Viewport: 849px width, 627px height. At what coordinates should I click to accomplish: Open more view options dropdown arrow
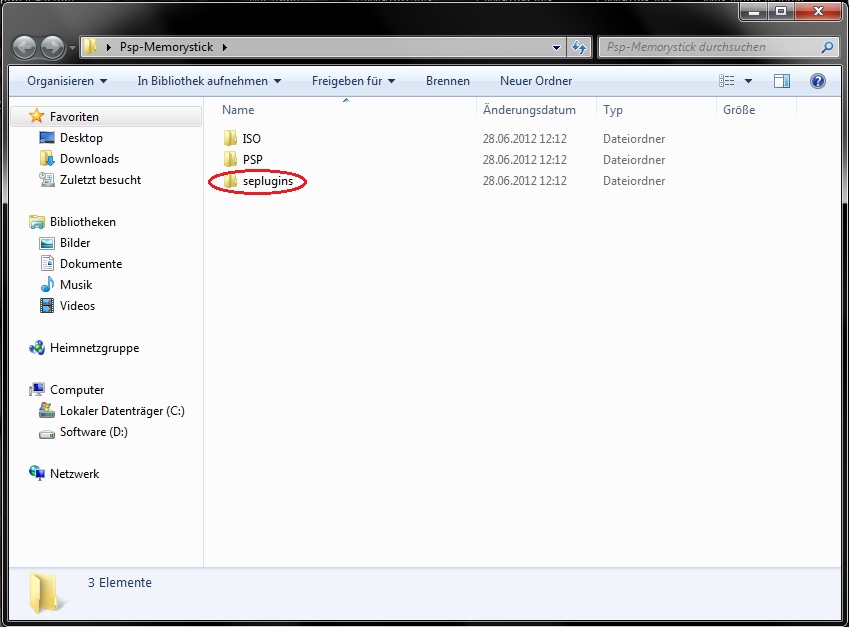click(x=748, y=81)
